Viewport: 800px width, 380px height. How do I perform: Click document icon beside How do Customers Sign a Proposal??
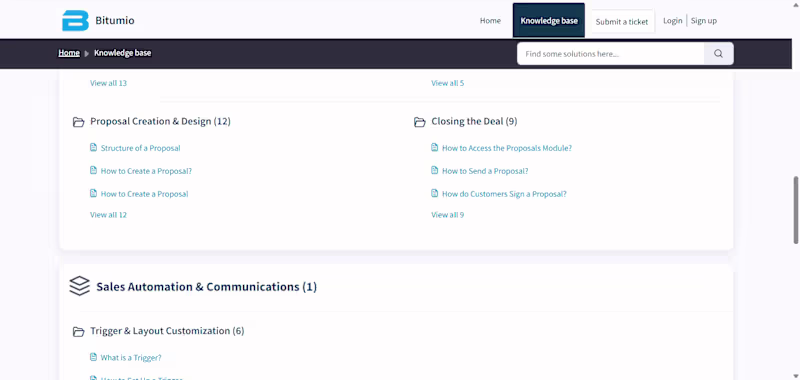pos(435,193)
